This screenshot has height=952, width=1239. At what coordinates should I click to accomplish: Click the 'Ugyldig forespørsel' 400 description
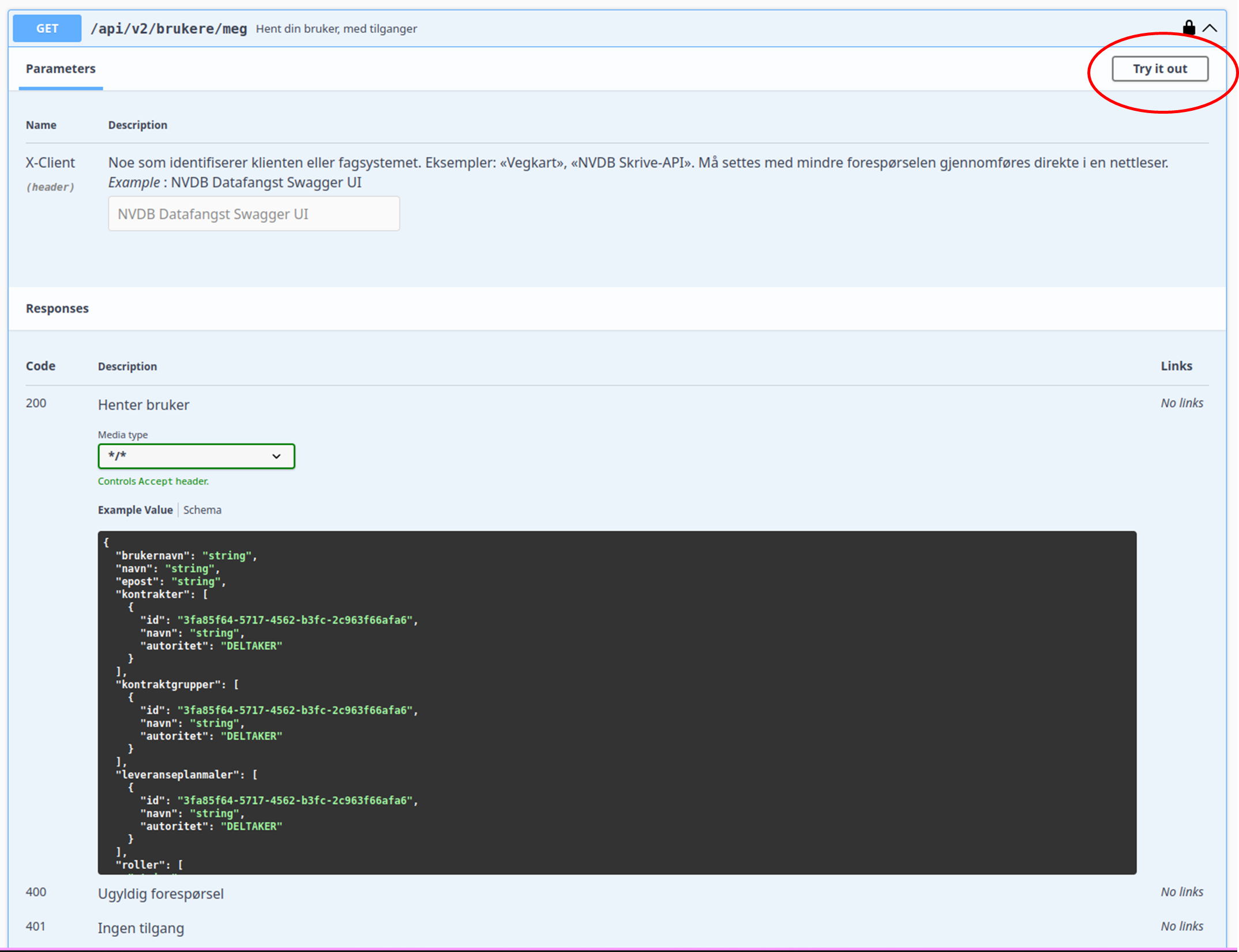[160, 894]
